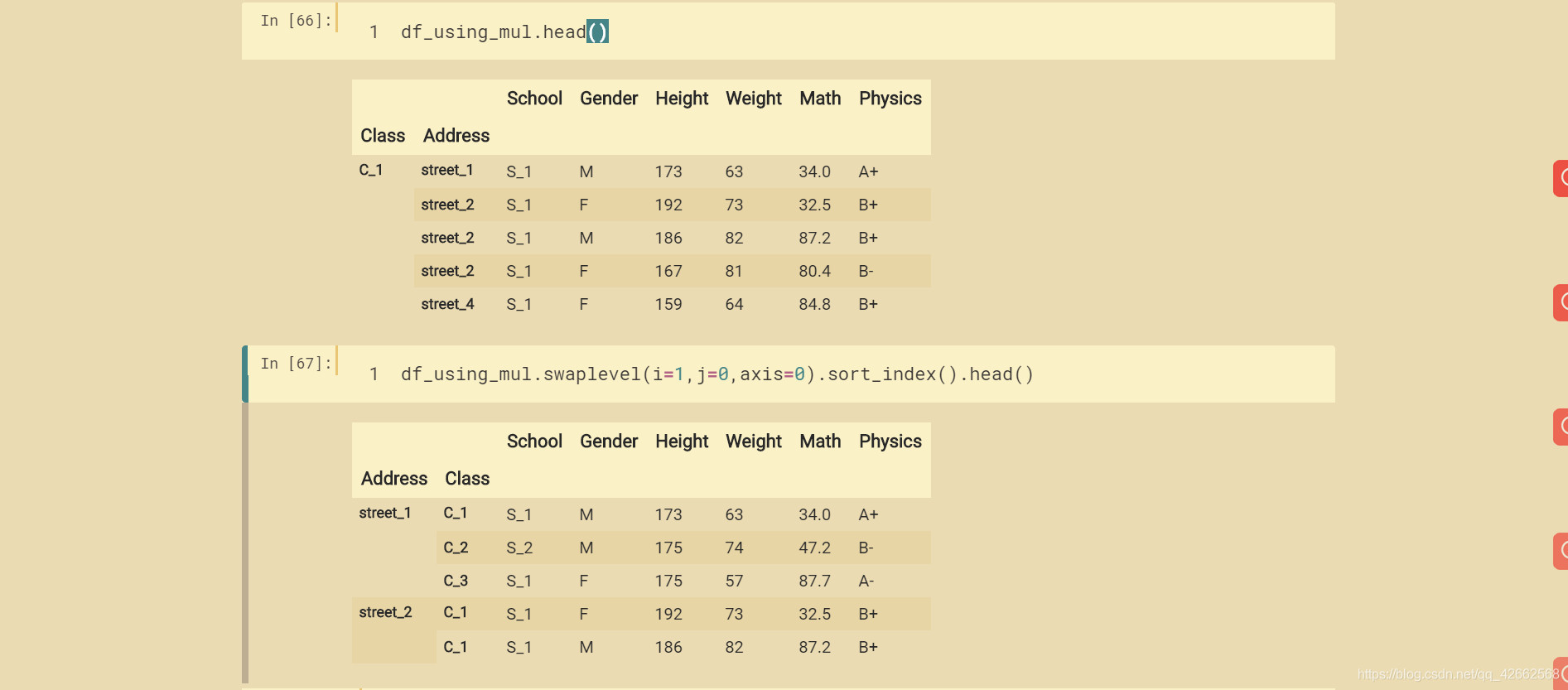
Task: Click the weight value 64
Action: 734,305
